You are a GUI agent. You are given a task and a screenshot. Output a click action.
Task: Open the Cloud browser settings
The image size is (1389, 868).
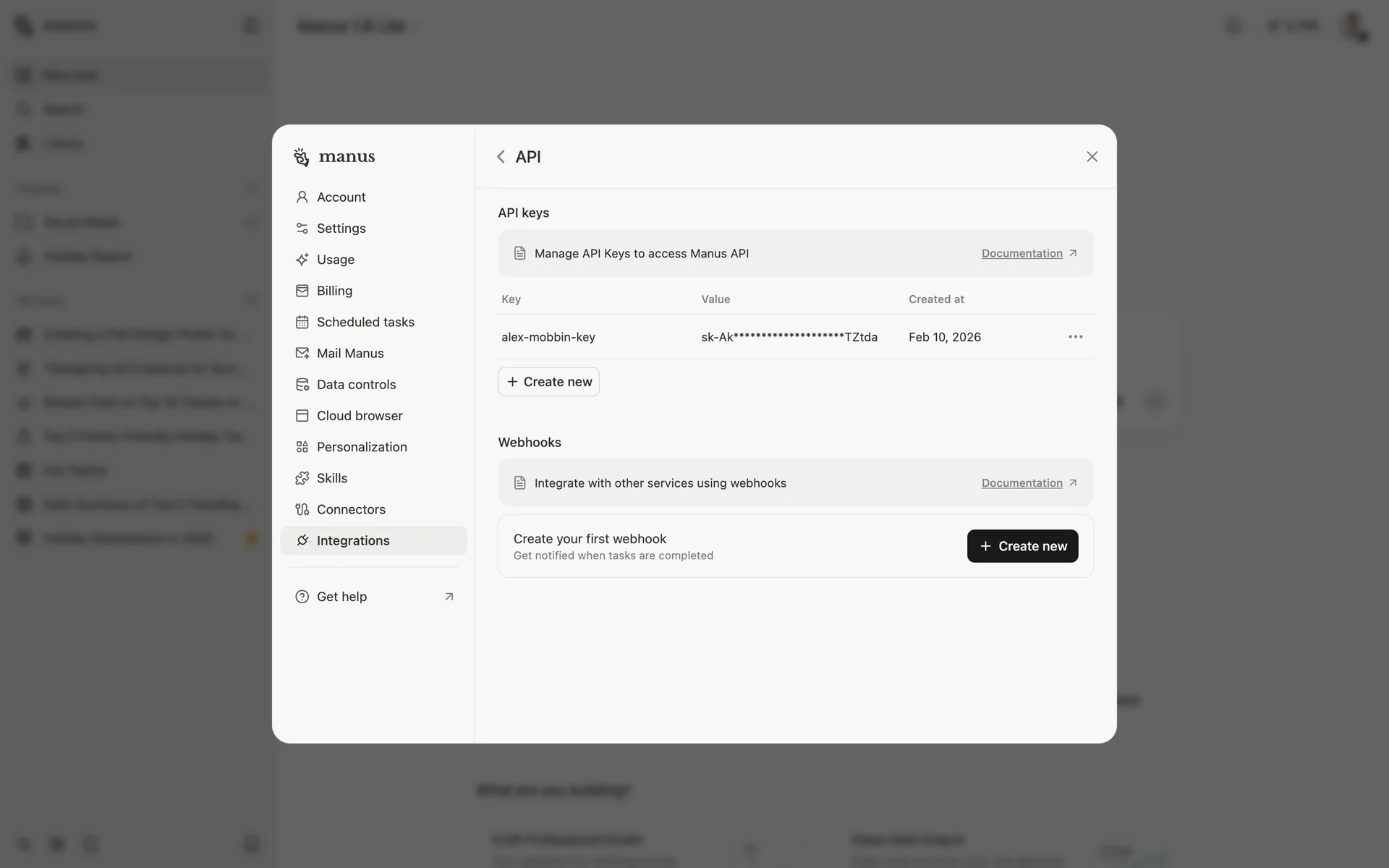360,416
